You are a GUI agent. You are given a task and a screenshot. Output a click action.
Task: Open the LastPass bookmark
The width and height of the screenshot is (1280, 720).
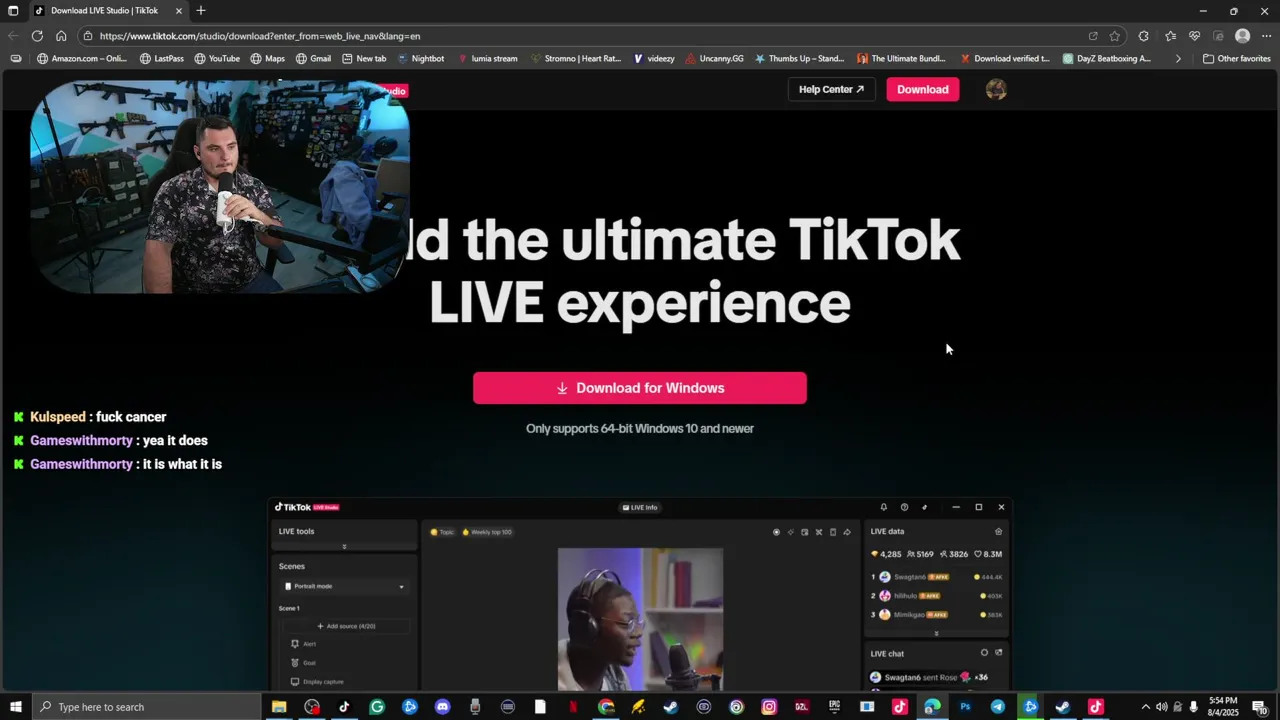pyautogui.click(x=161, y=59)
